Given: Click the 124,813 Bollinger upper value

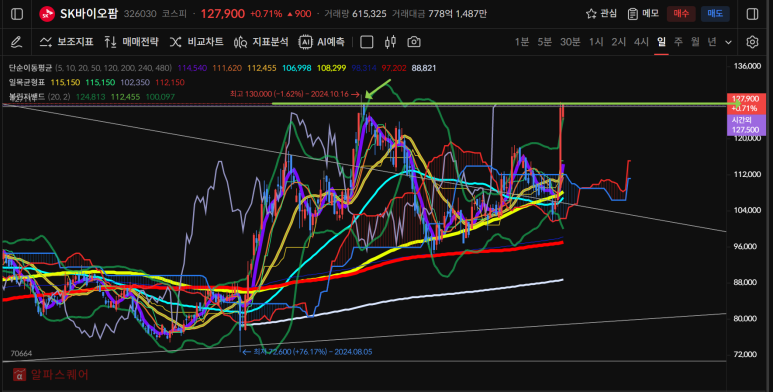Looking at the screenshot, I should tap(90, 97).
